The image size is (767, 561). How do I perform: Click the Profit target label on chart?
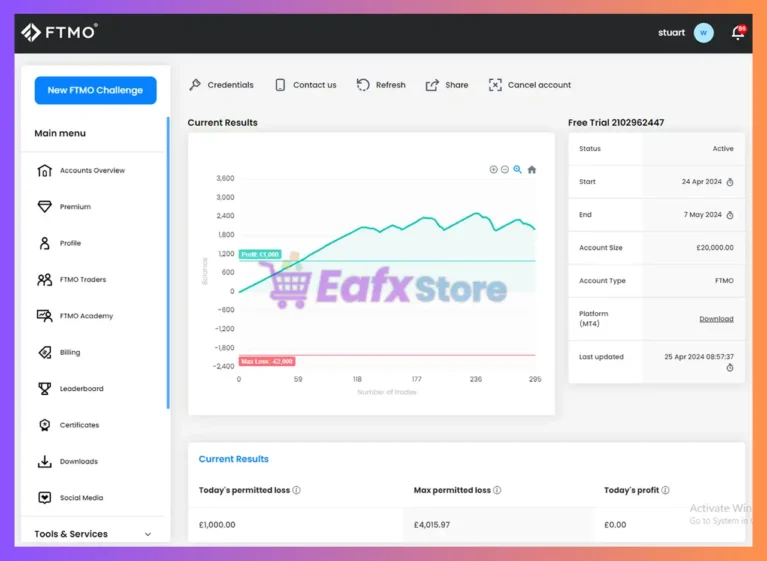pyautogui.click(x=260, y=254)
